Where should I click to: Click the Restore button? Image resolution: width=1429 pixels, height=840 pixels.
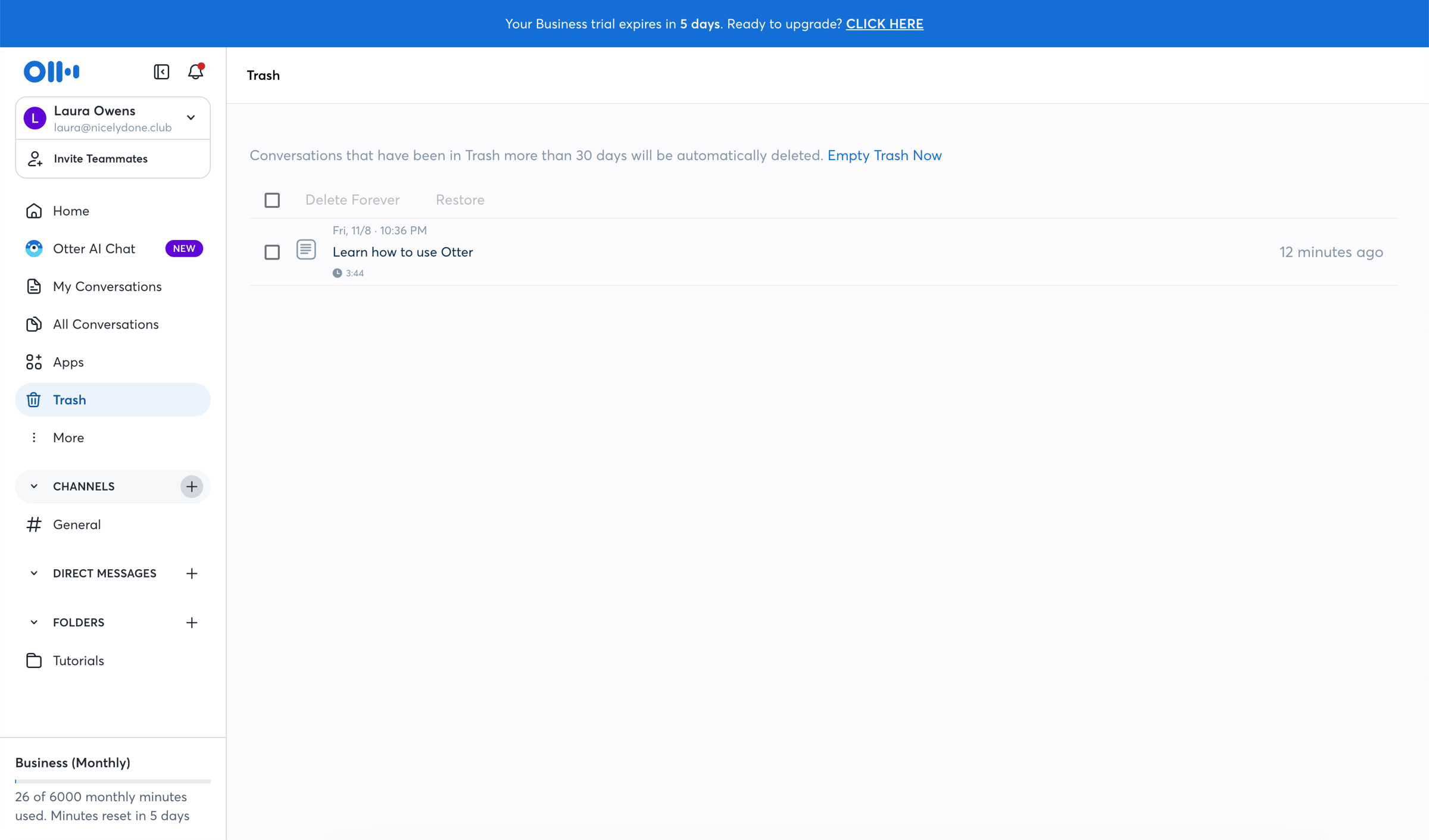(x=460, y=200)
